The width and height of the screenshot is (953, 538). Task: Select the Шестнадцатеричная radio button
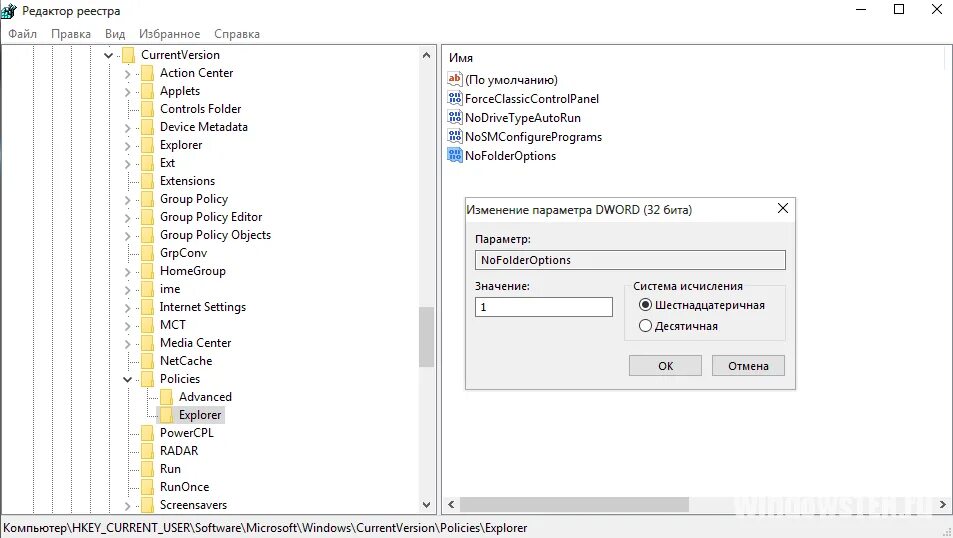645,305
